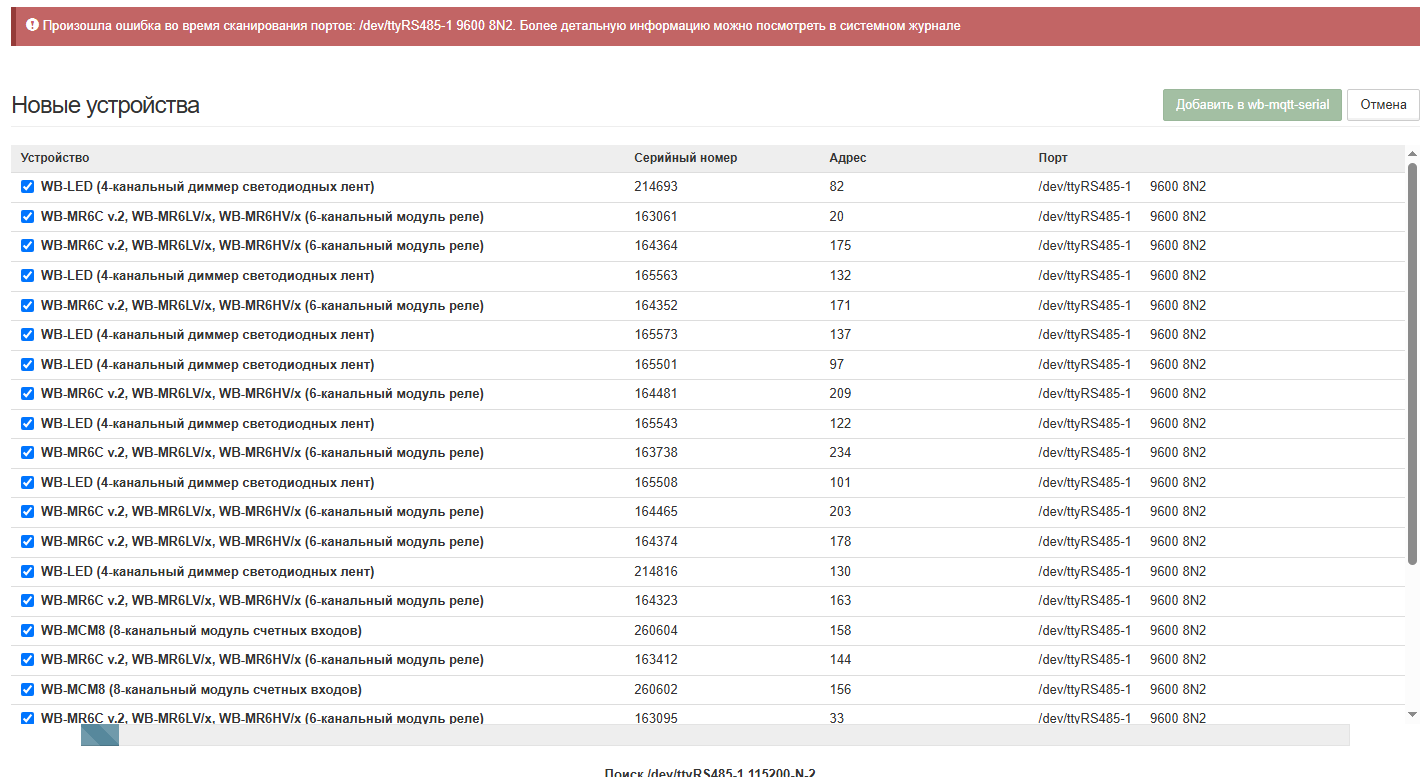Click address value 209
1423x777 pixels.
(840, 393)
